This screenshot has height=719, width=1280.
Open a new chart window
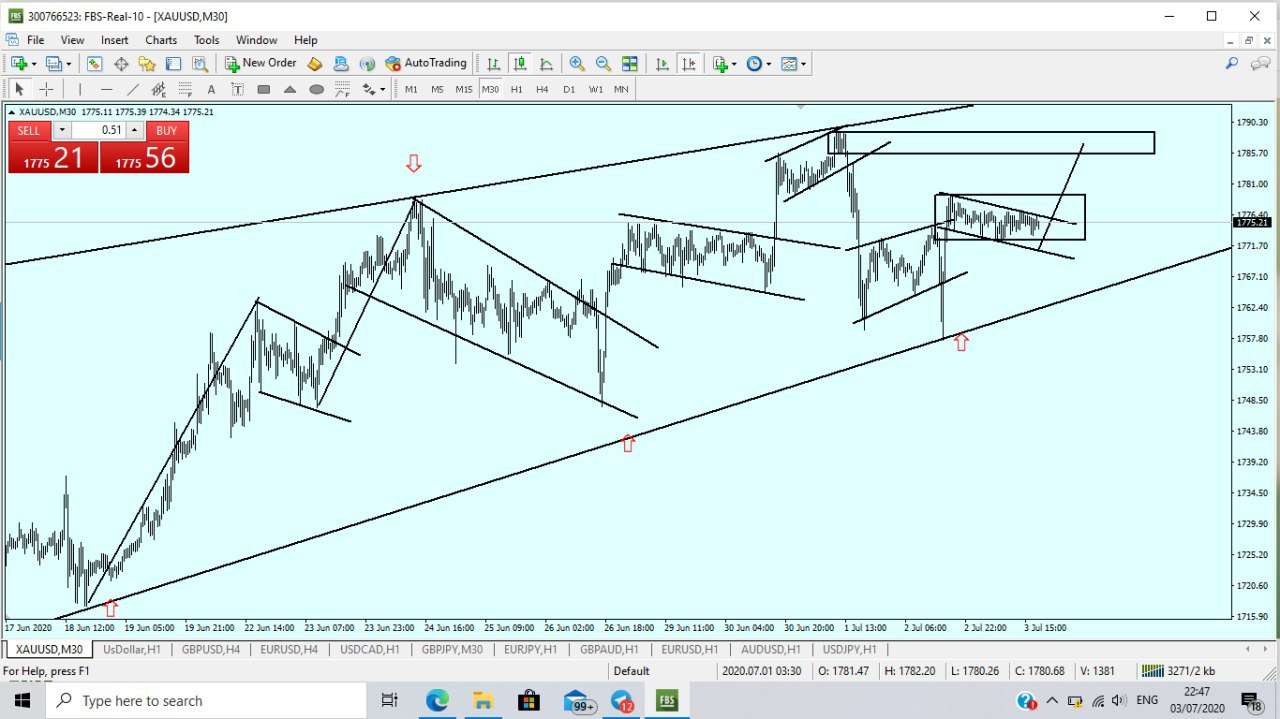point(19,64)
